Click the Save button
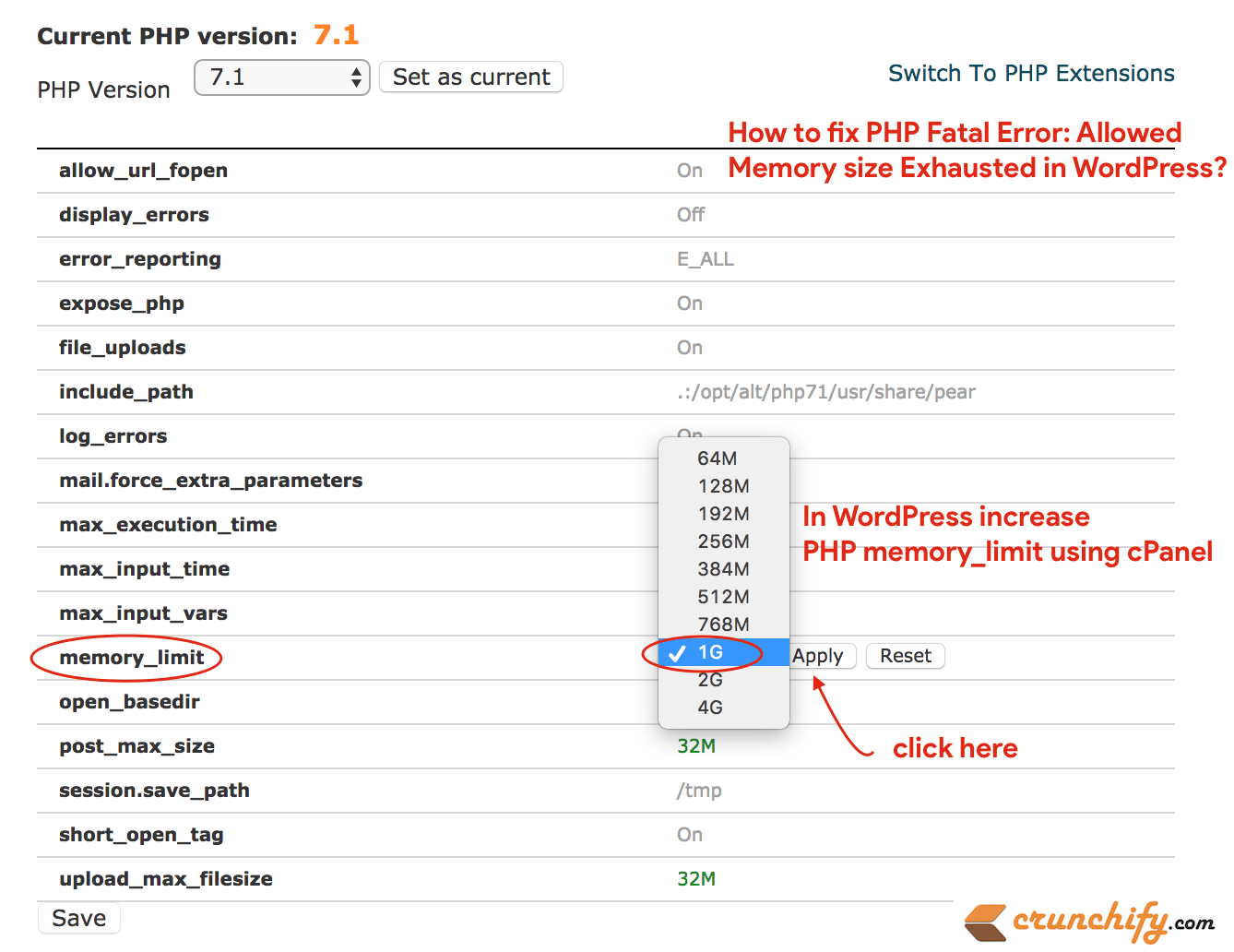Screen dimensions: 1234x952 pos(79,918)
